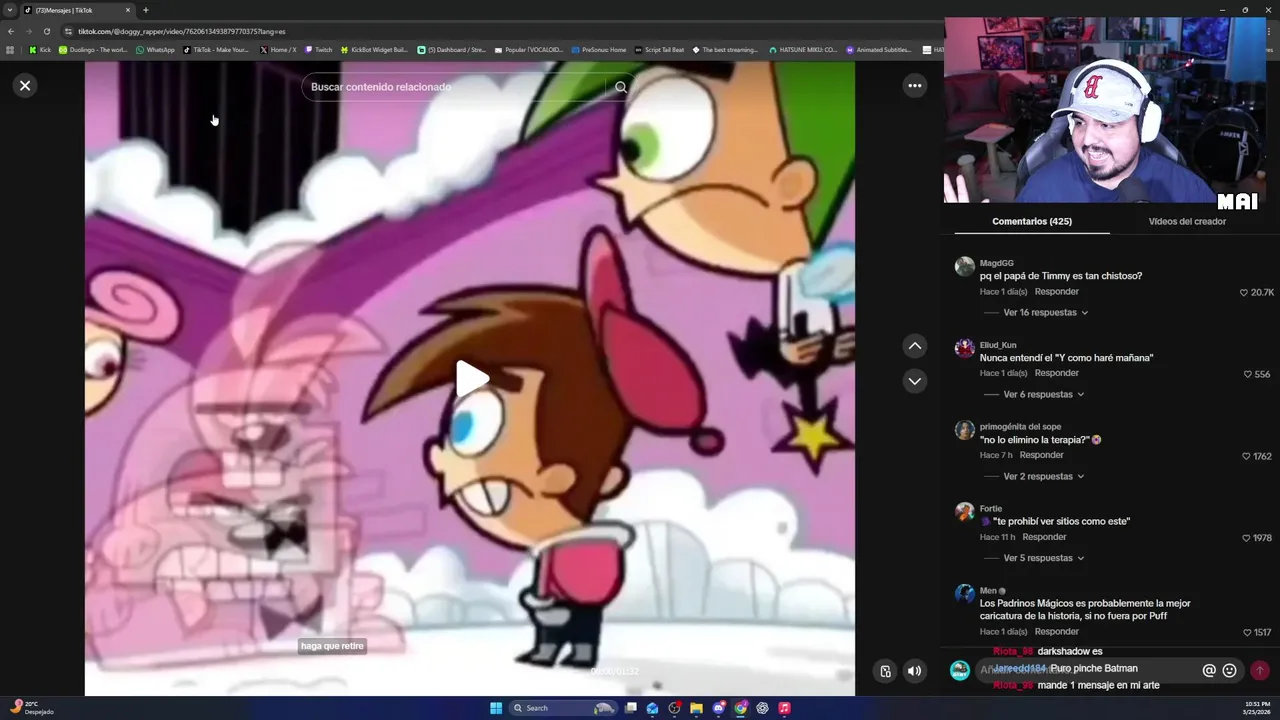Open the HATSUNE MIKU bookmark
This screenshot has height=720, width=1280.
(x=803, y=50)
